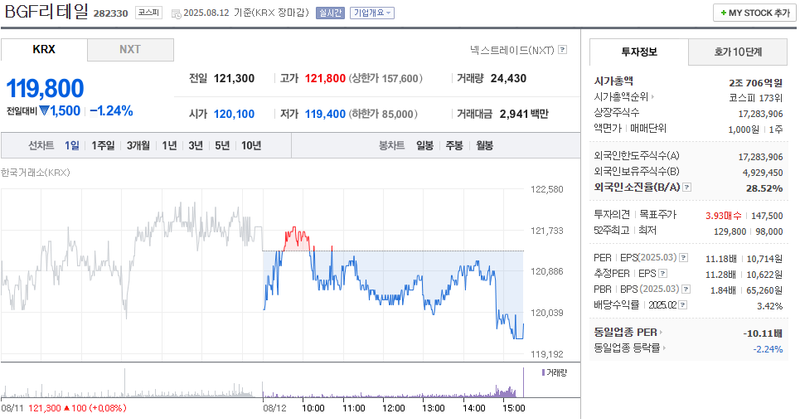This screenshot has width=800, height=419.
Task: Select the 5년 chart period
Action: pos(222,145)
